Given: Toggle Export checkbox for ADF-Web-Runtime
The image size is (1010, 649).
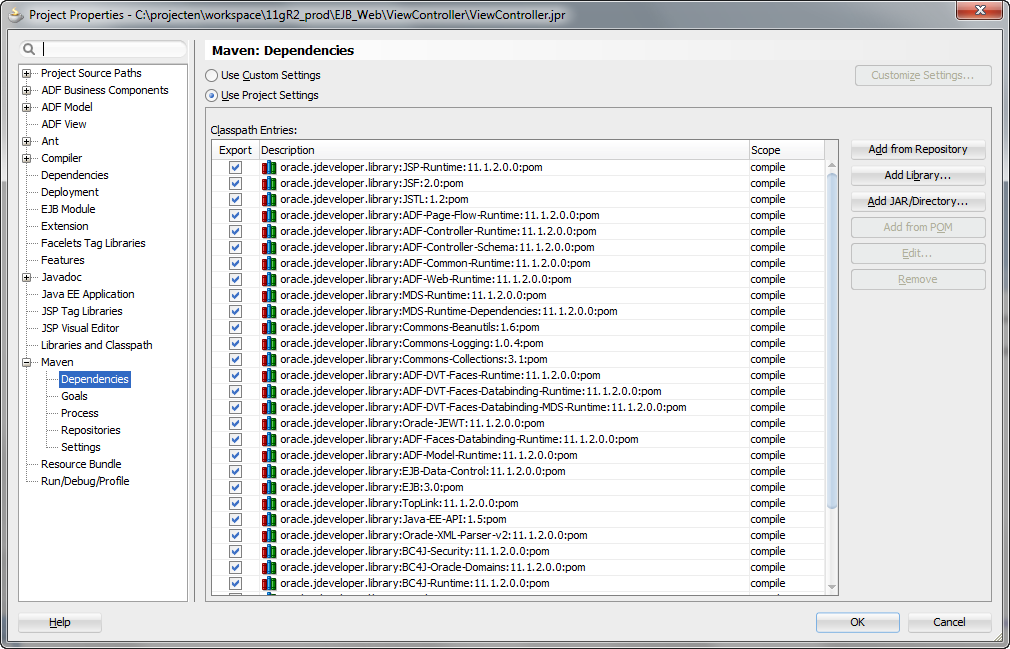Looking at the screenshot, I should [x=236, y=279].
